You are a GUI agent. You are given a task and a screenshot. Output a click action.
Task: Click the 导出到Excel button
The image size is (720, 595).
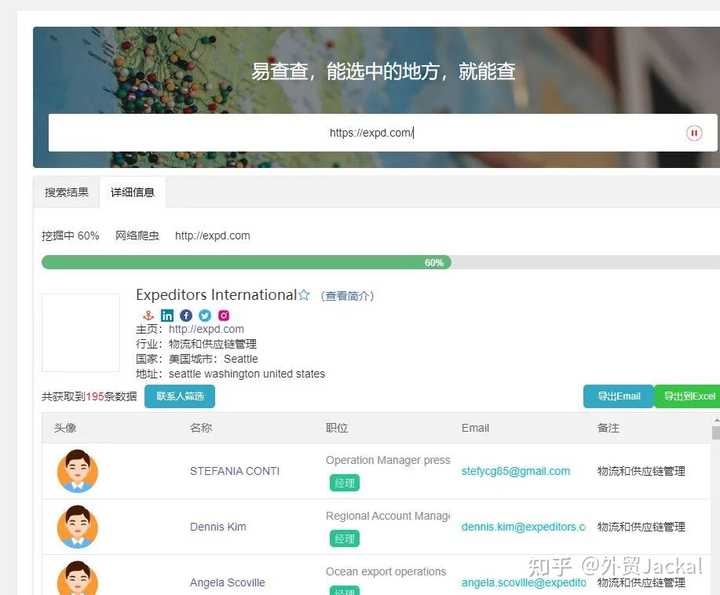click(687, 396)
